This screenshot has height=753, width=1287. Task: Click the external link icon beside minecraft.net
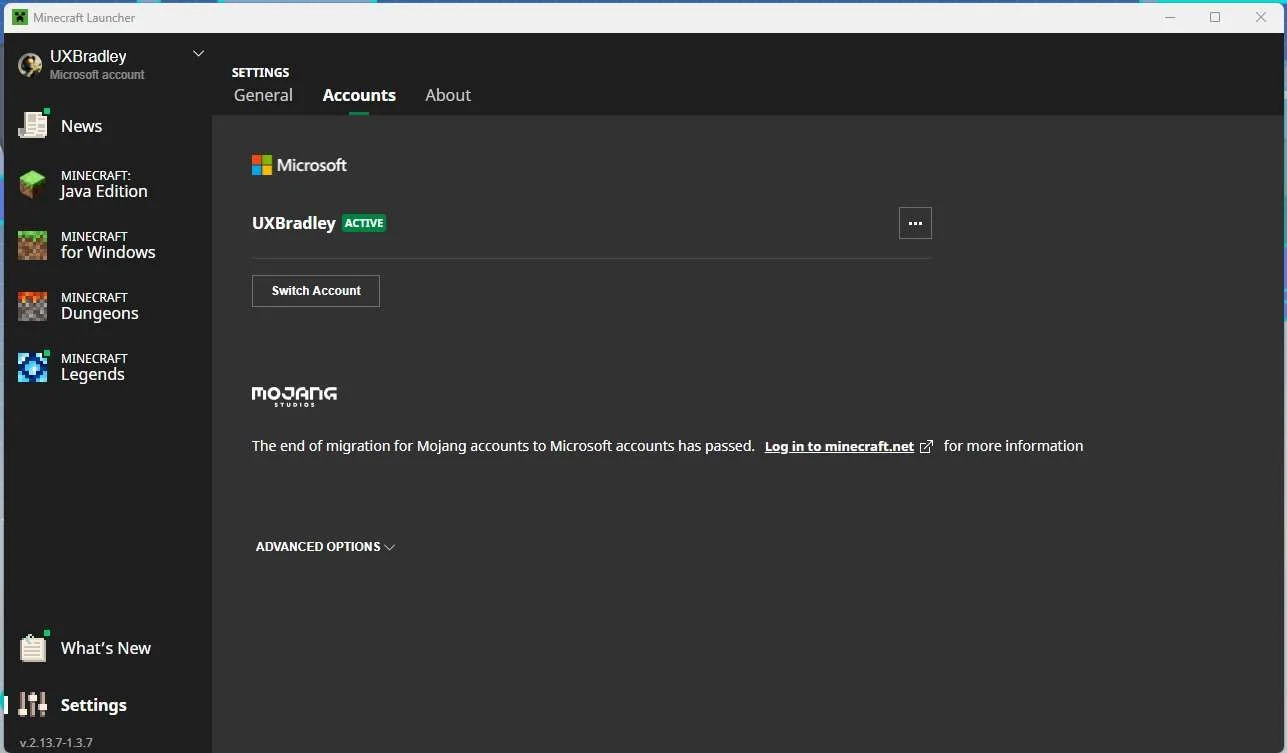click(926, 447)
